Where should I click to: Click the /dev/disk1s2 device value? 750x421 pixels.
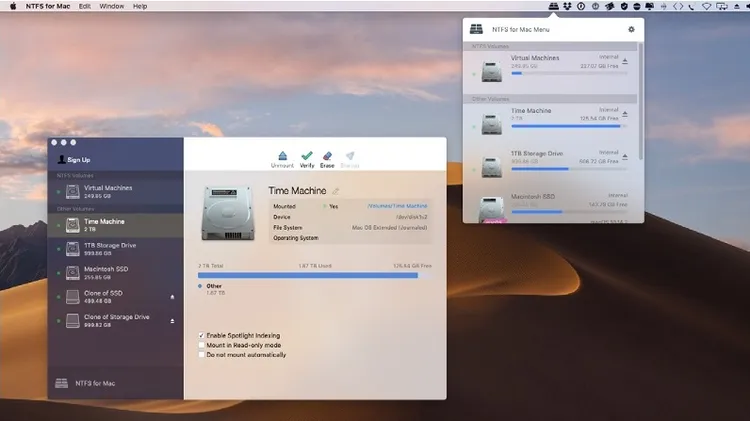pyautogui.click(x=411, y=217)
